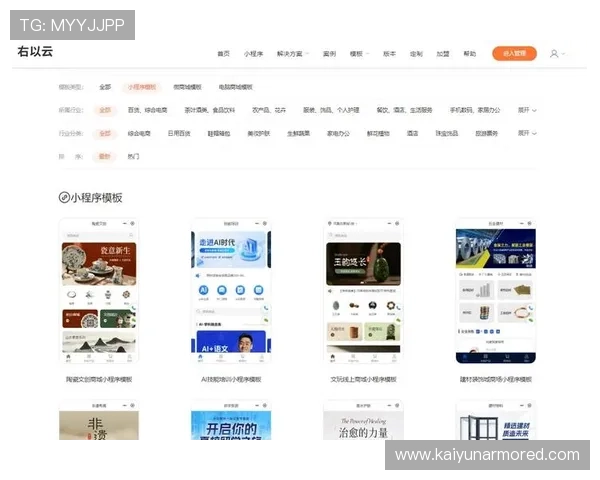The height and width of the screenshot is (480, 600).
Task: Sort templates by 热门
Action: [133, 157]
